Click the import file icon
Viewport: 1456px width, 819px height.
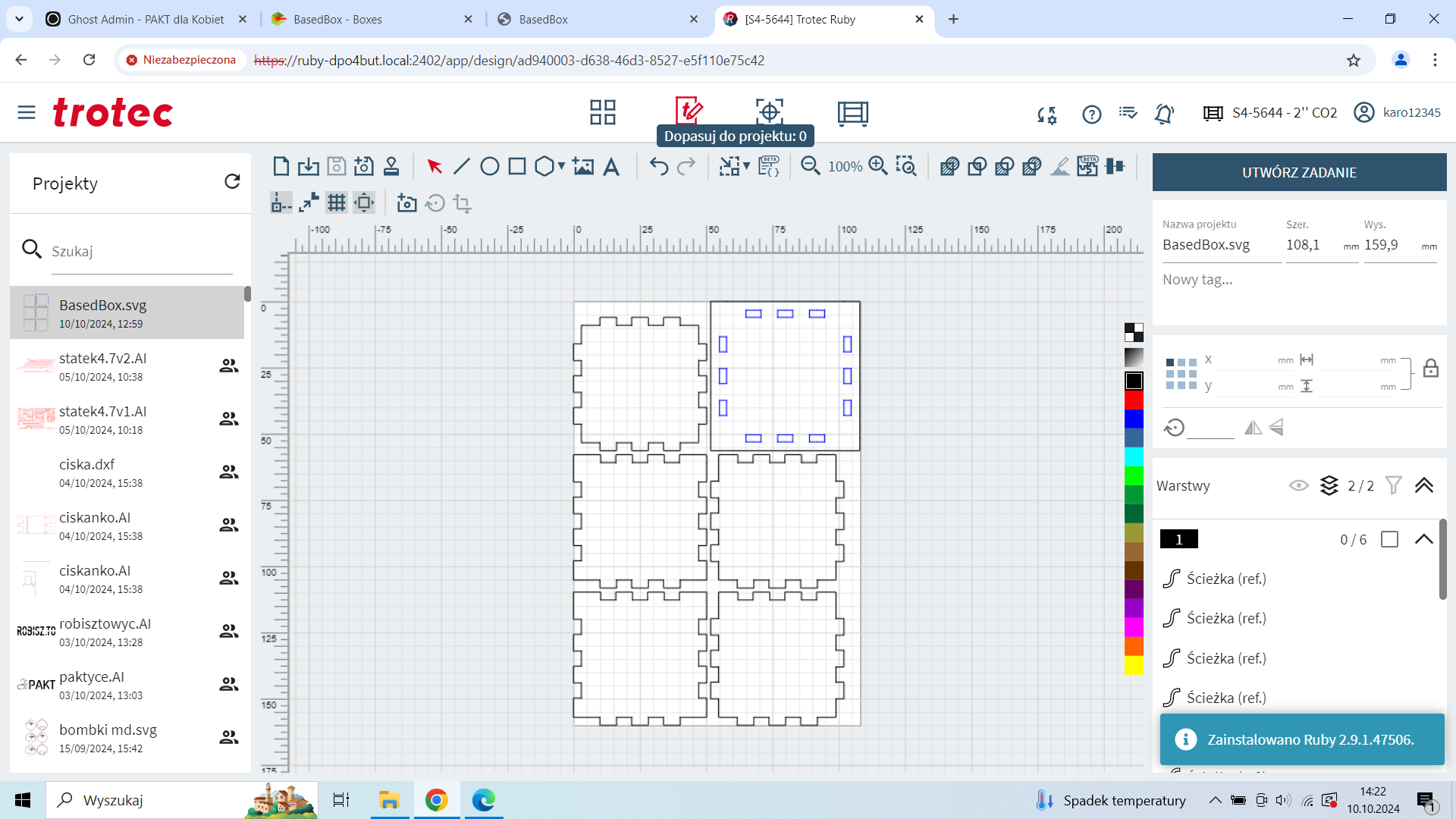308,166
